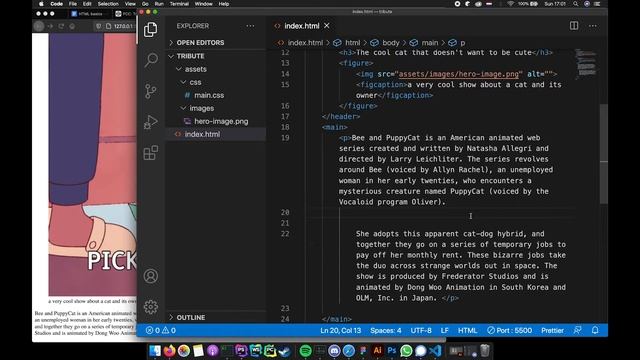Open the Search view in activity bar

(x=151, y=60)
